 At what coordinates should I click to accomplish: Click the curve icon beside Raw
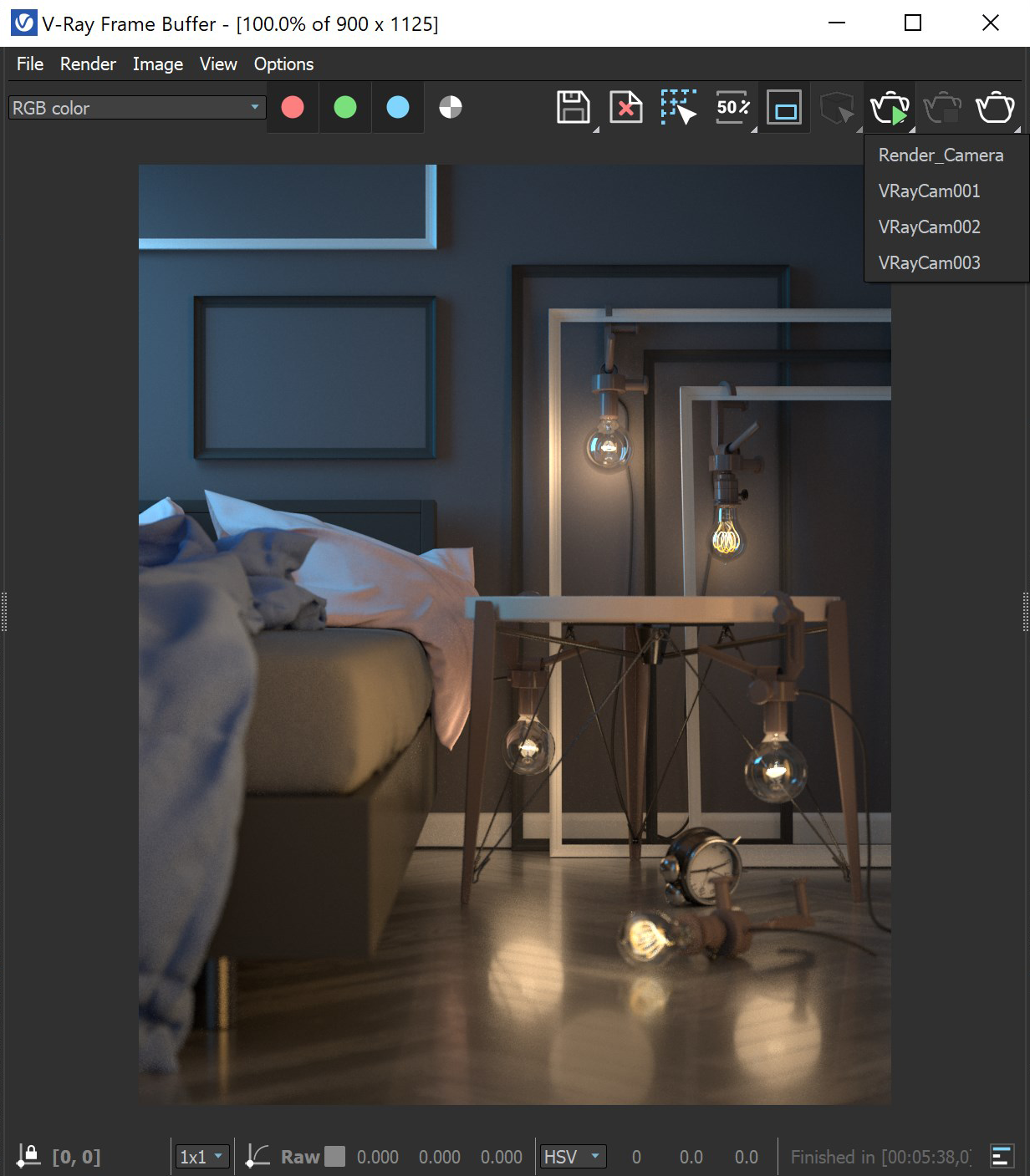point(257,1156)
